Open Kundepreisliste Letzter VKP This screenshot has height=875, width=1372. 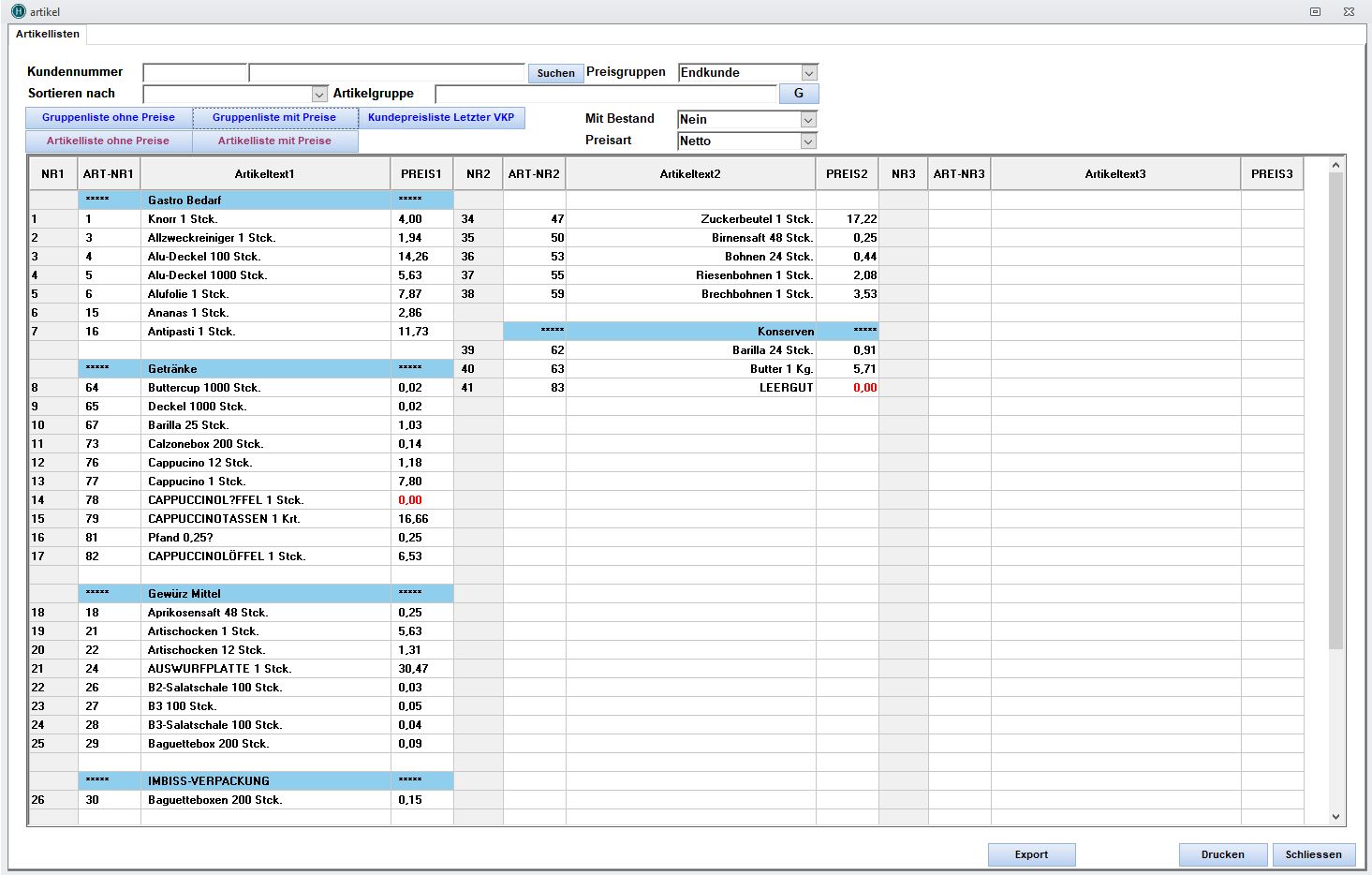[441, 118]
